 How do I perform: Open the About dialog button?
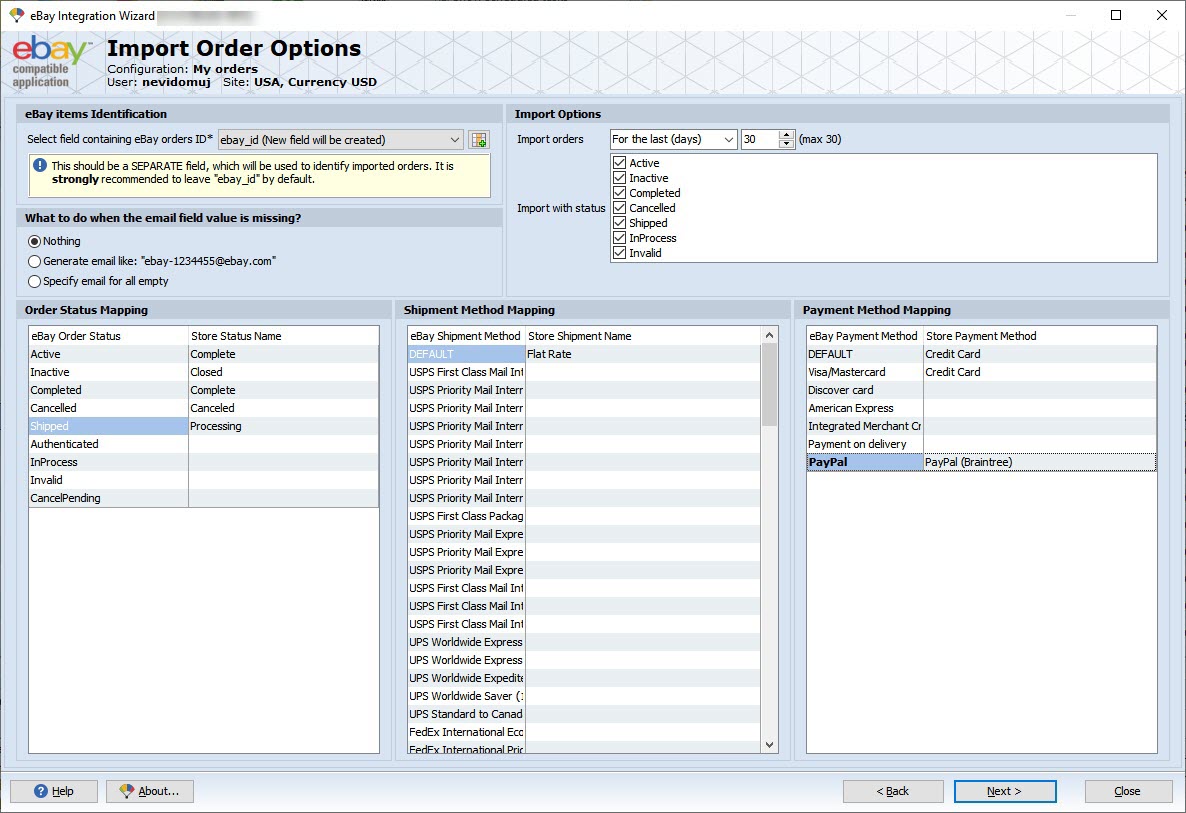coord(150,791)
